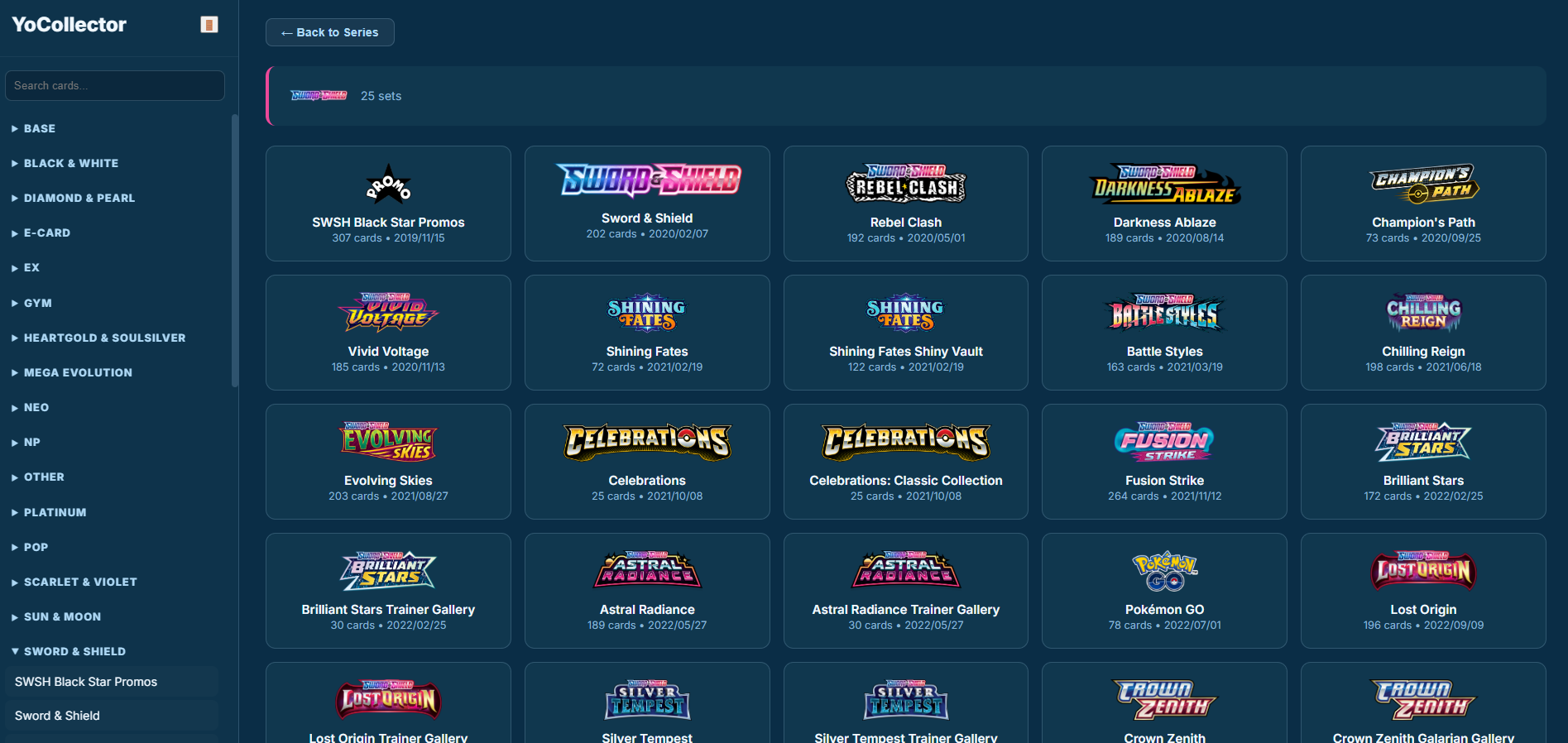Expand the NEO series

click(x=115, y=407)
